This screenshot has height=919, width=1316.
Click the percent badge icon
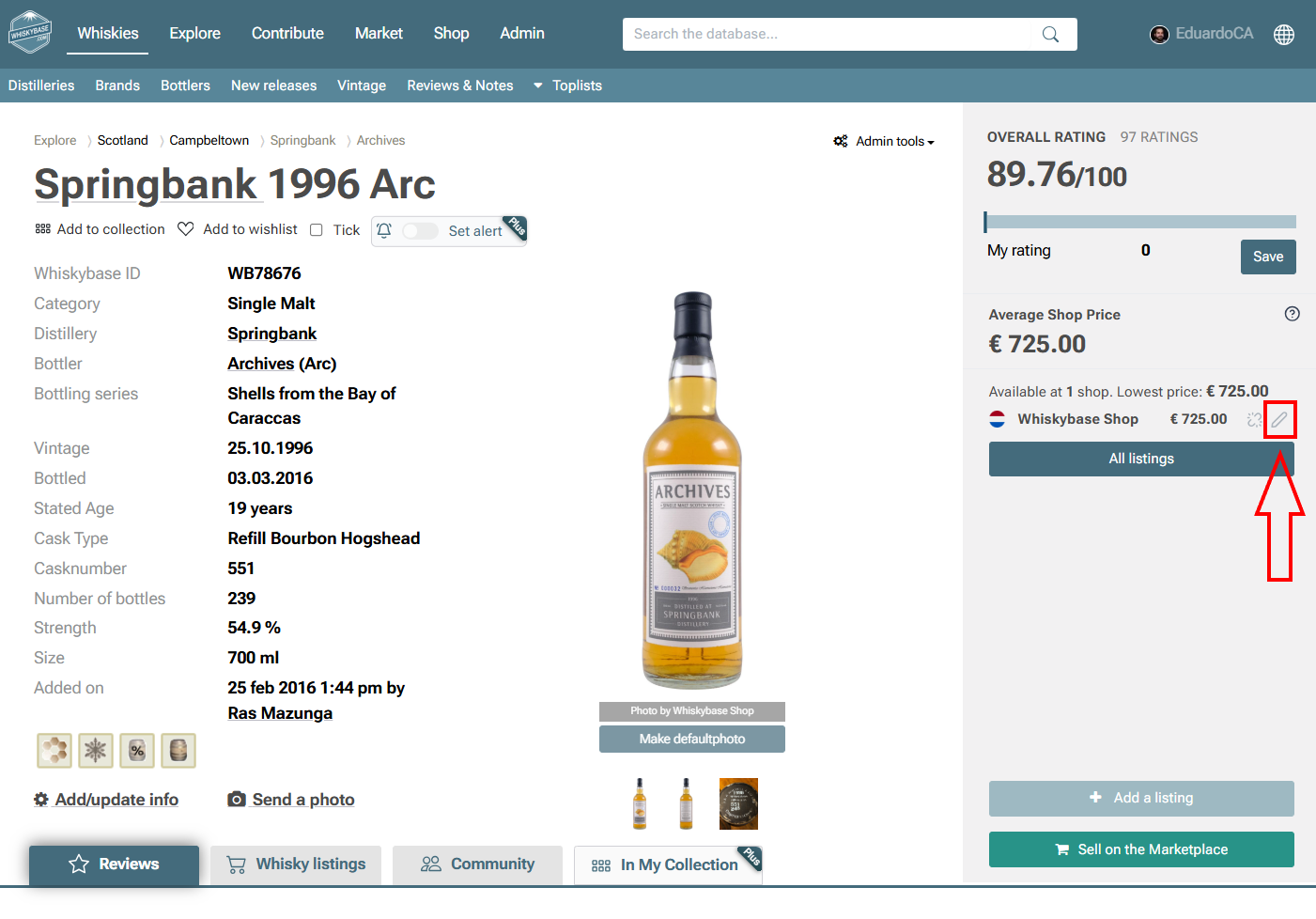coord(137,751)
